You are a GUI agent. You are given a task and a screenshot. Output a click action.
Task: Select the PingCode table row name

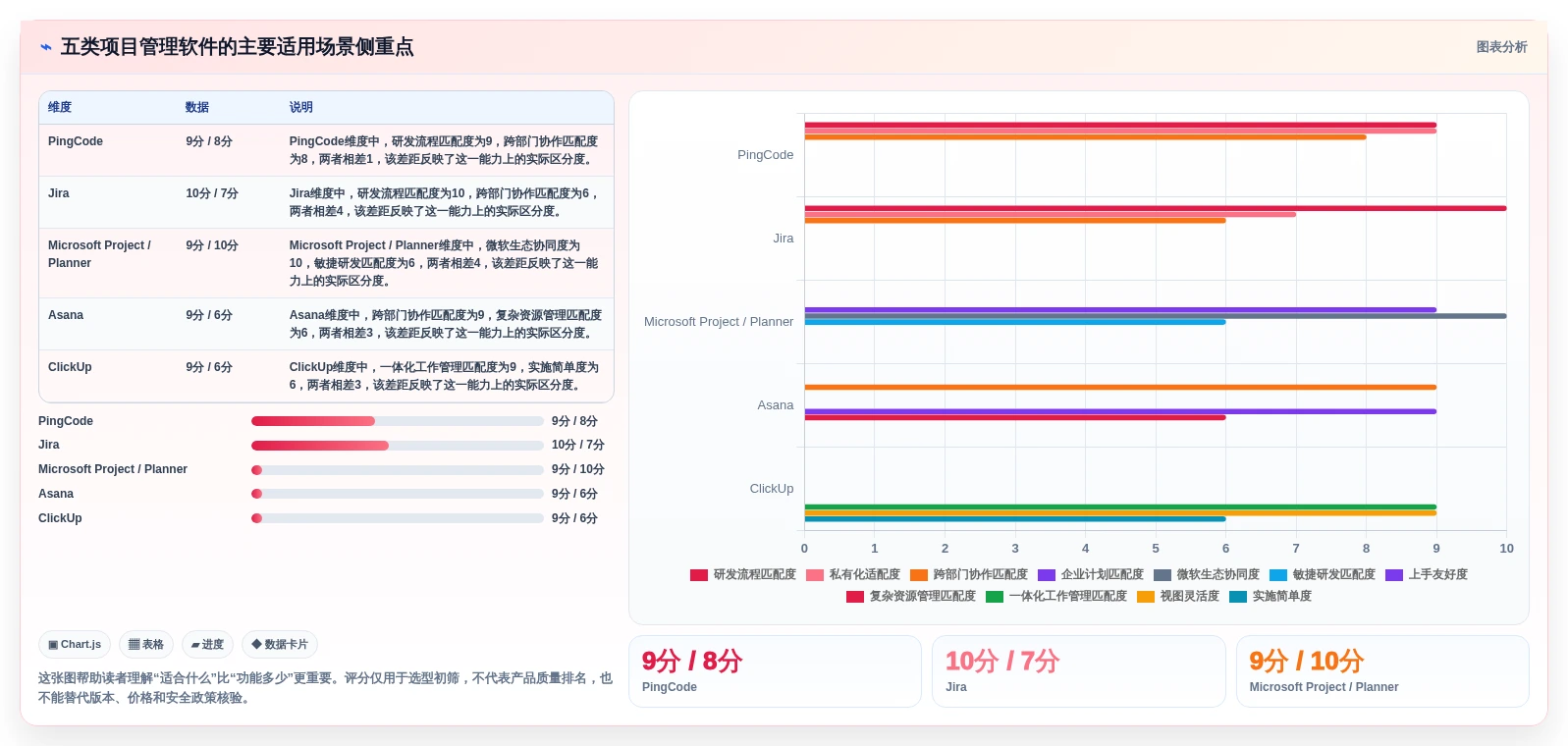tap(76, 141)
